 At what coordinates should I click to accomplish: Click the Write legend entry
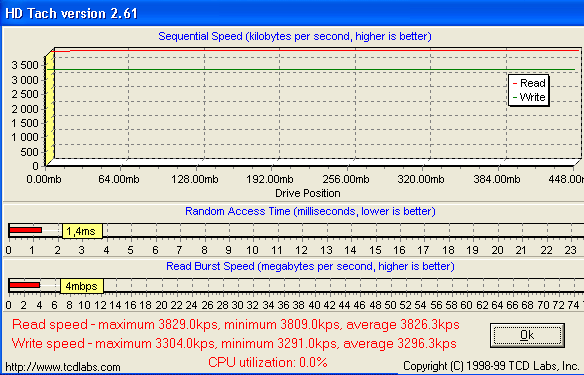coord(529,97)
